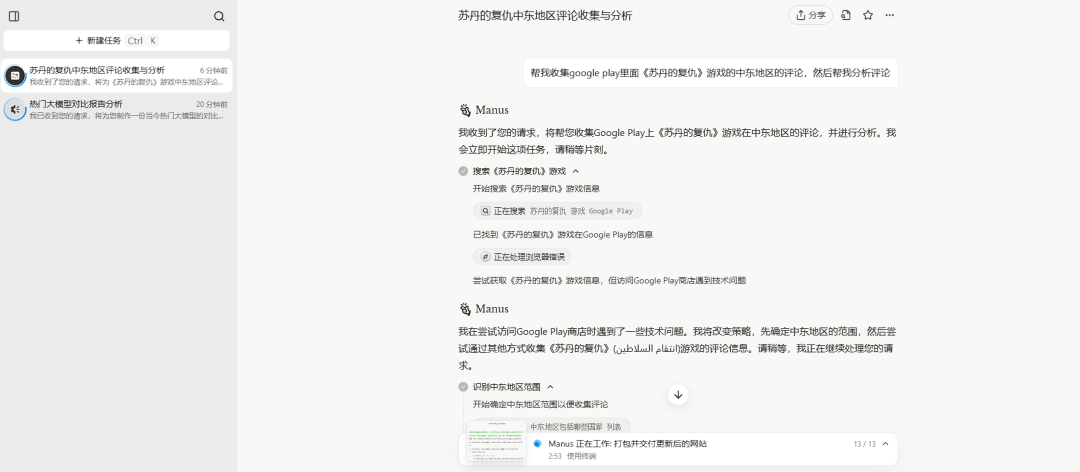Collapse the 识别中东地区范围 step
Viewport: 1080px width, 472px height.
pyautogui.click(x=550, y=387)
